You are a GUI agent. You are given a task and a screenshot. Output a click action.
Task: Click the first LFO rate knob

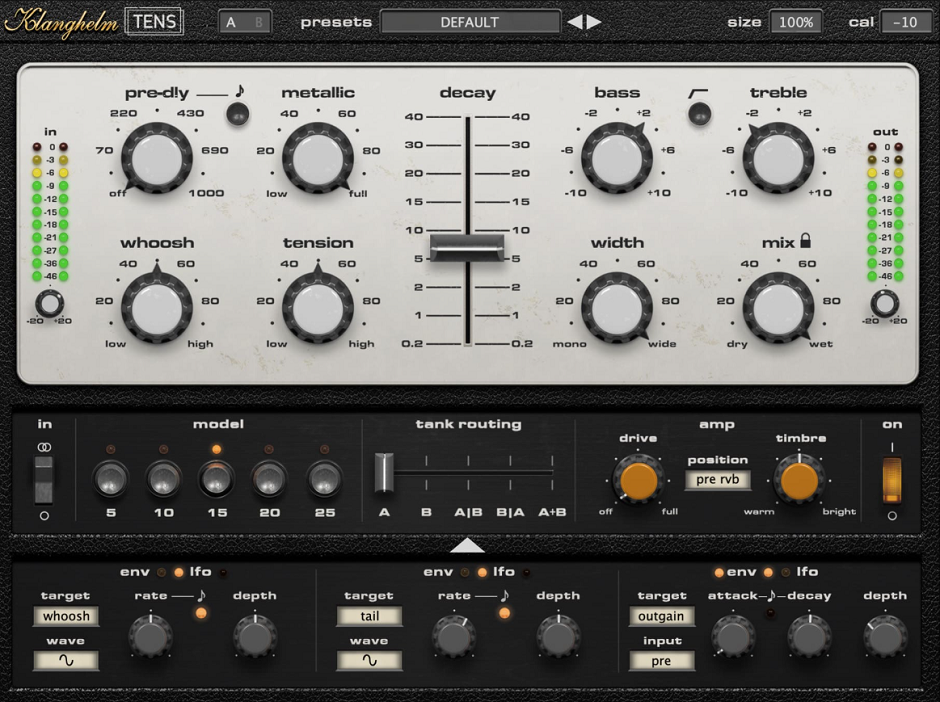coord(150,634)
